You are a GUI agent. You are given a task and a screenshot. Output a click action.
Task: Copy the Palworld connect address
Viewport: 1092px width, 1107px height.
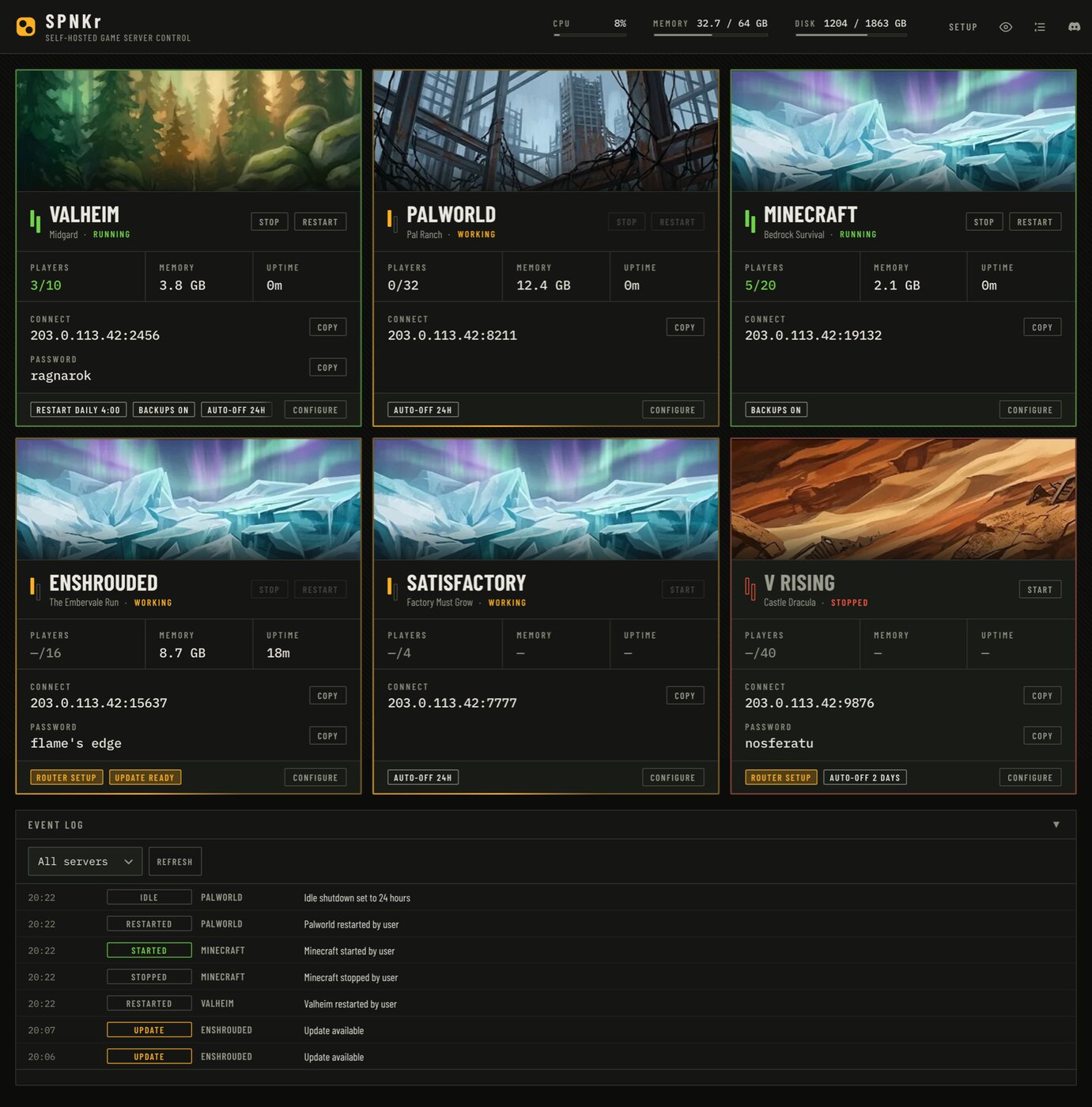pos(685,327)
